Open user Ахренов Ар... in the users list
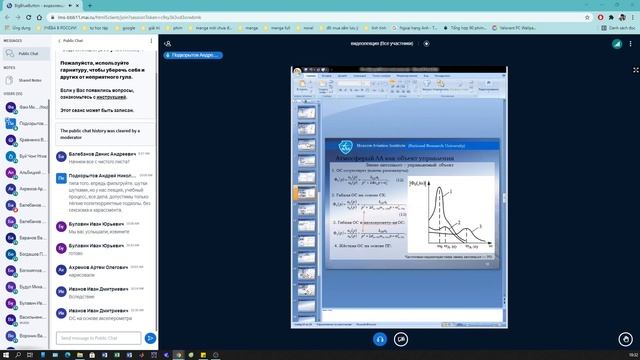The height and width of the screenshot is (360, 640). tap(26, 189)
